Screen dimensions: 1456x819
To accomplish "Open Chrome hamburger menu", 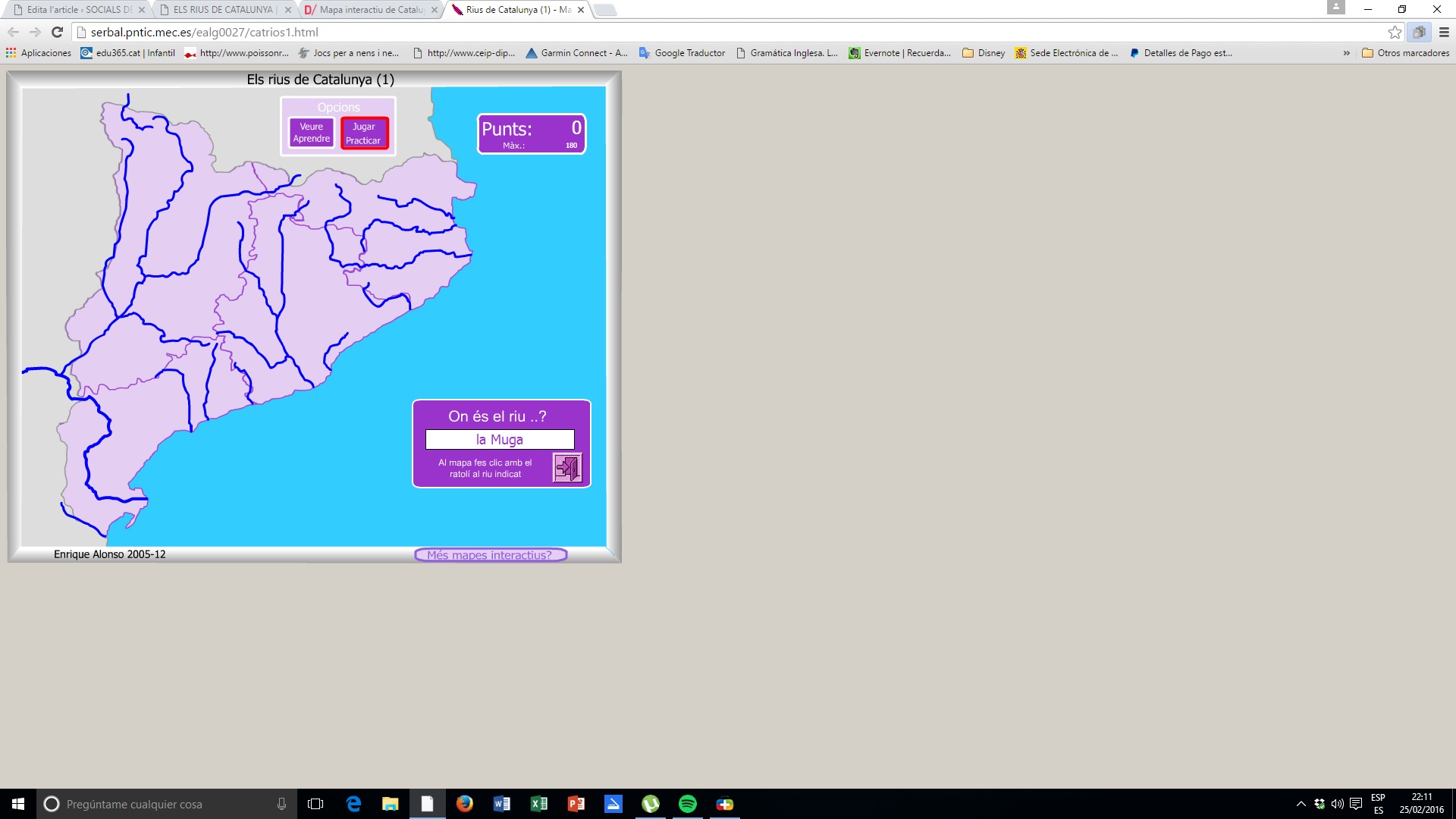I will pos(1444,32).
